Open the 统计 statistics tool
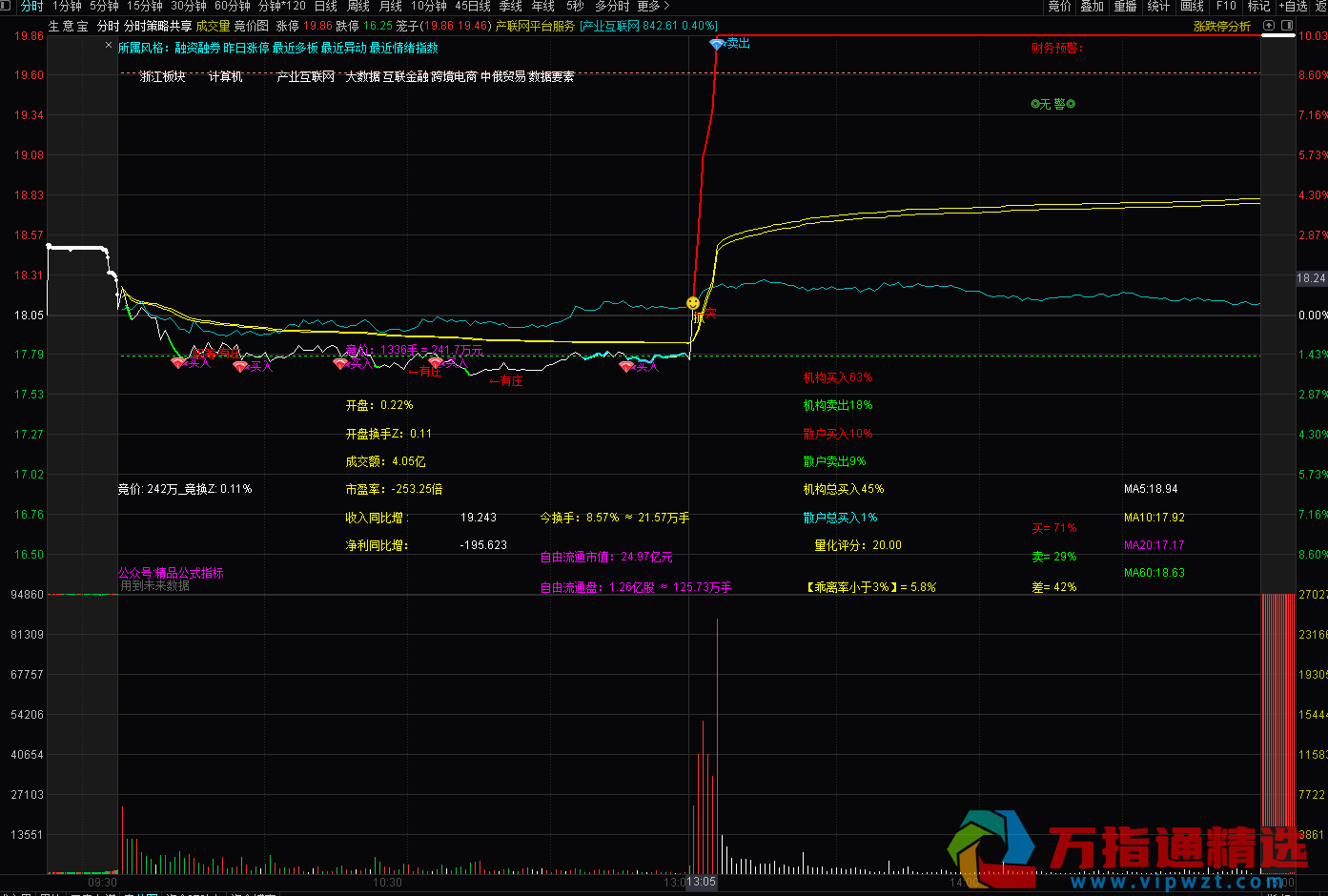 (1158, 7)
